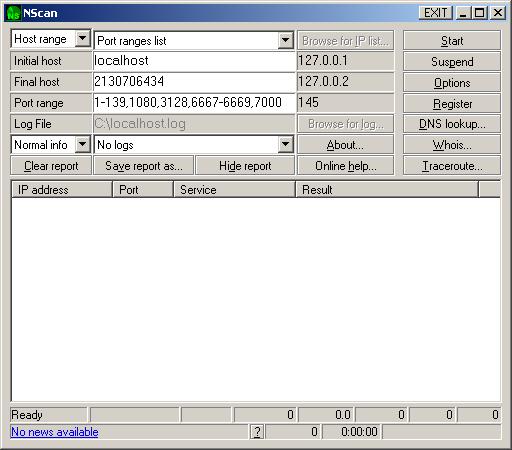This screenshot has height=450, width=512.
Task: Click the Port range input field
Action: 194,103
